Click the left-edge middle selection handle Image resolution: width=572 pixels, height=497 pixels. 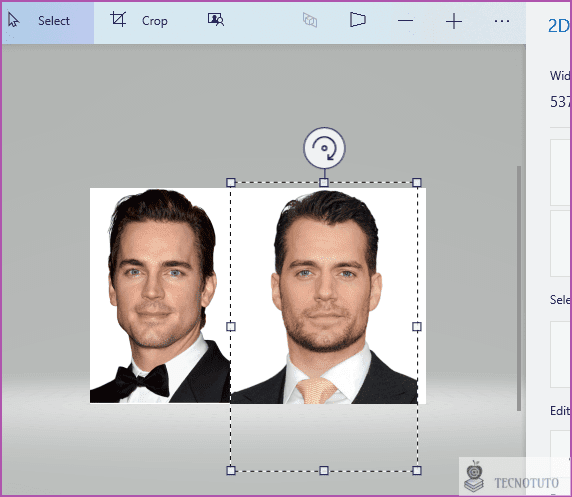point(231,326)
